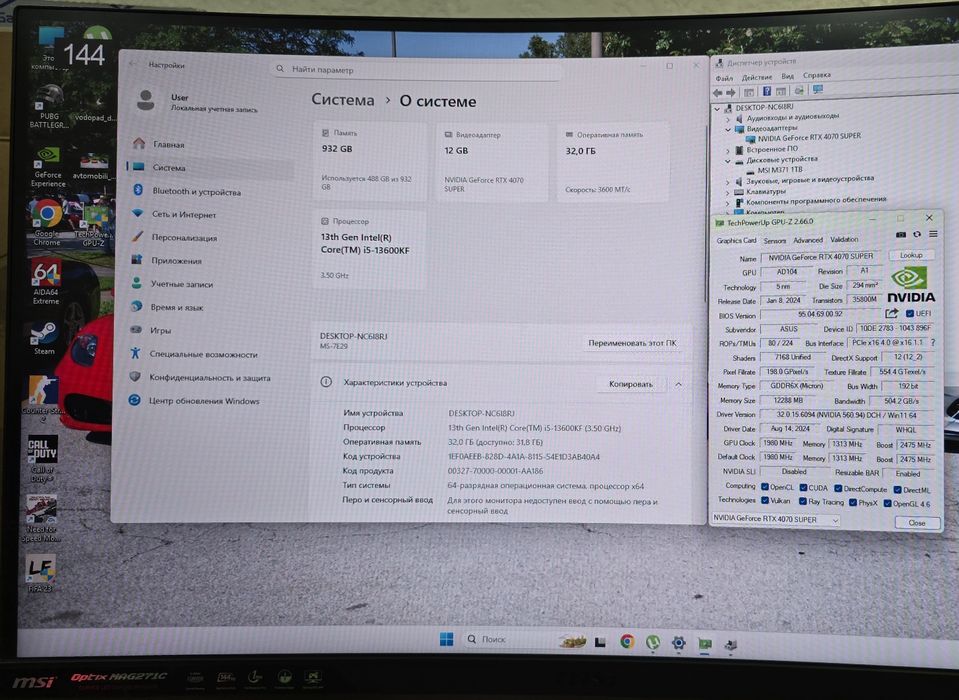Select MSI M371 1TB disk in Device Manager
959x700 pixels.
(779, 170)
